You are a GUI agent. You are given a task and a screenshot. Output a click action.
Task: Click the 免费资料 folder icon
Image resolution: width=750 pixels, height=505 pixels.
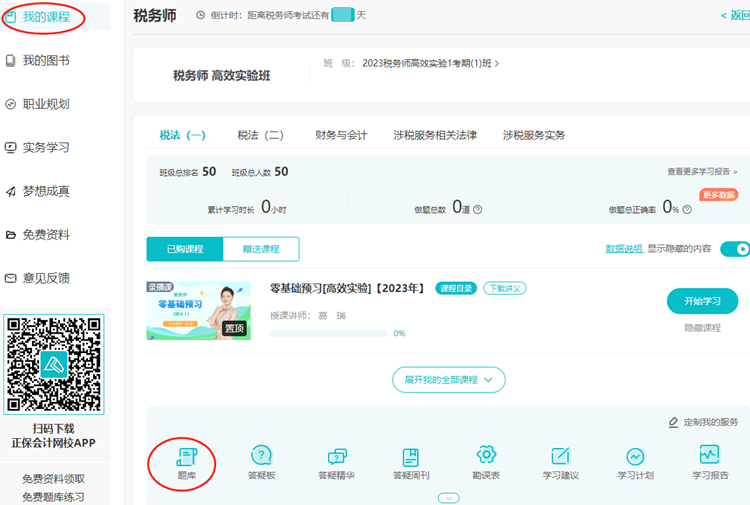click(11, 235)
